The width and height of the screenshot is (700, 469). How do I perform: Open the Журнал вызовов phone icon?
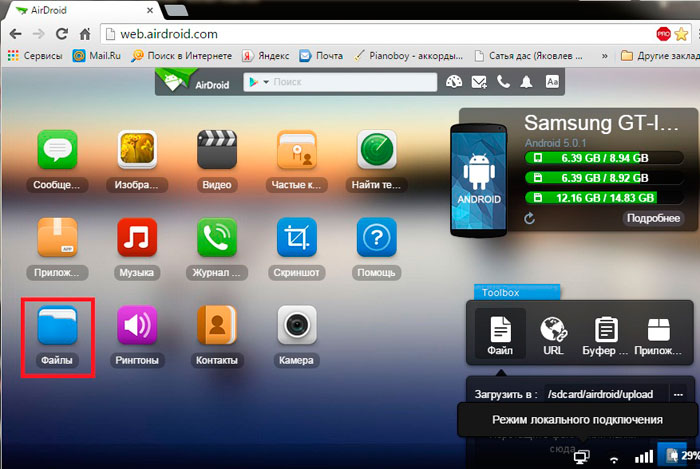[x=217, y=237]
